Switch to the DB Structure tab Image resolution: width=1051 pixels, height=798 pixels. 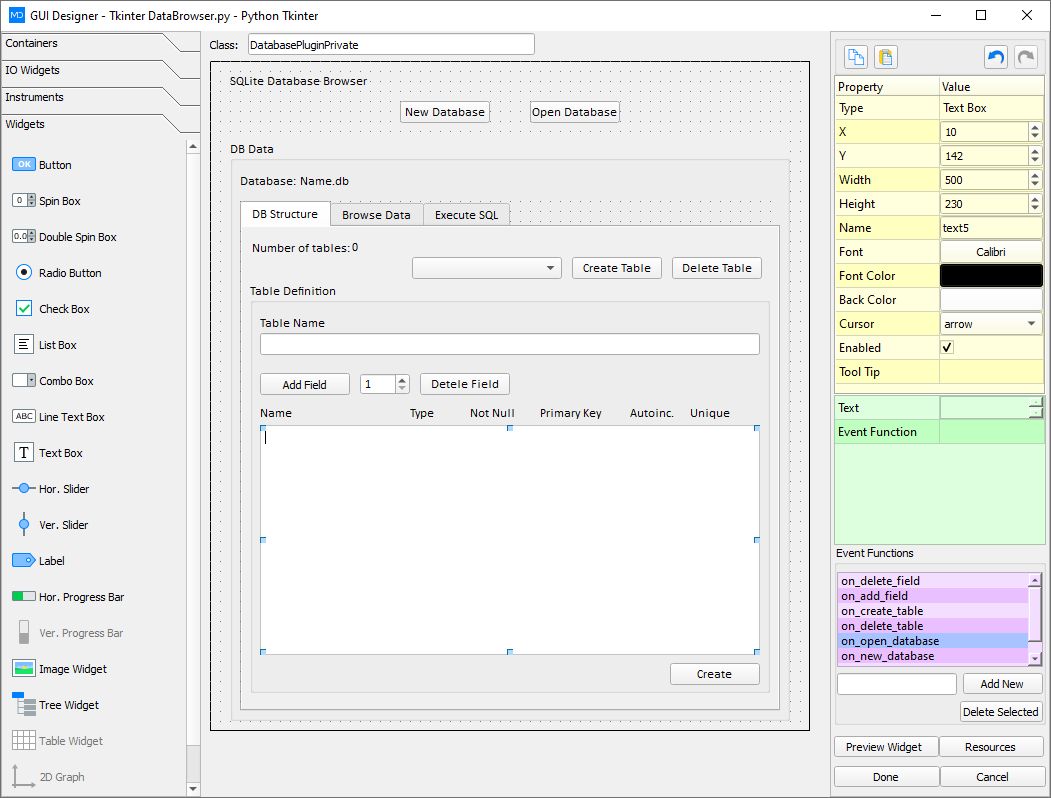(x=285, y=214)
